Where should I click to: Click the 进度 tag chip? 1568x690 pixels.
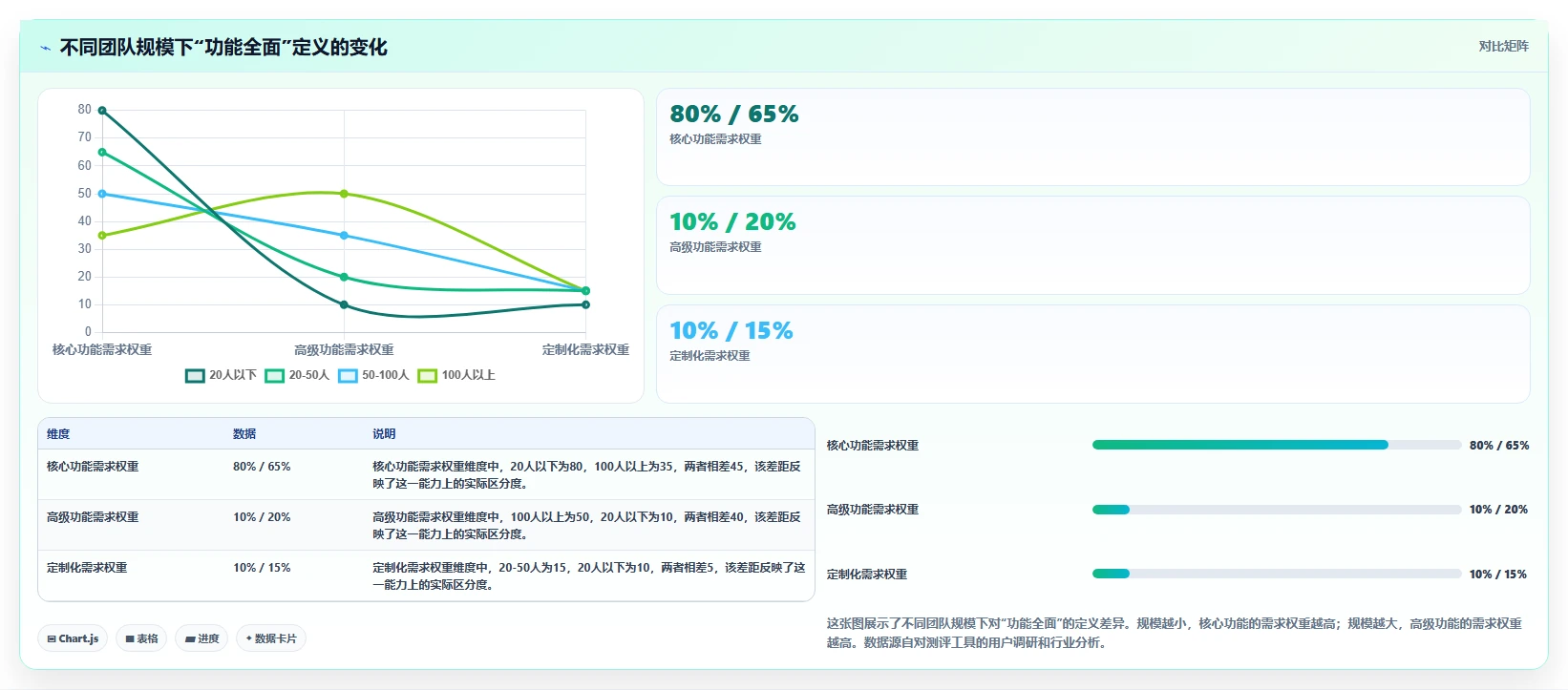pyautogui.click(x=201, y=638)
